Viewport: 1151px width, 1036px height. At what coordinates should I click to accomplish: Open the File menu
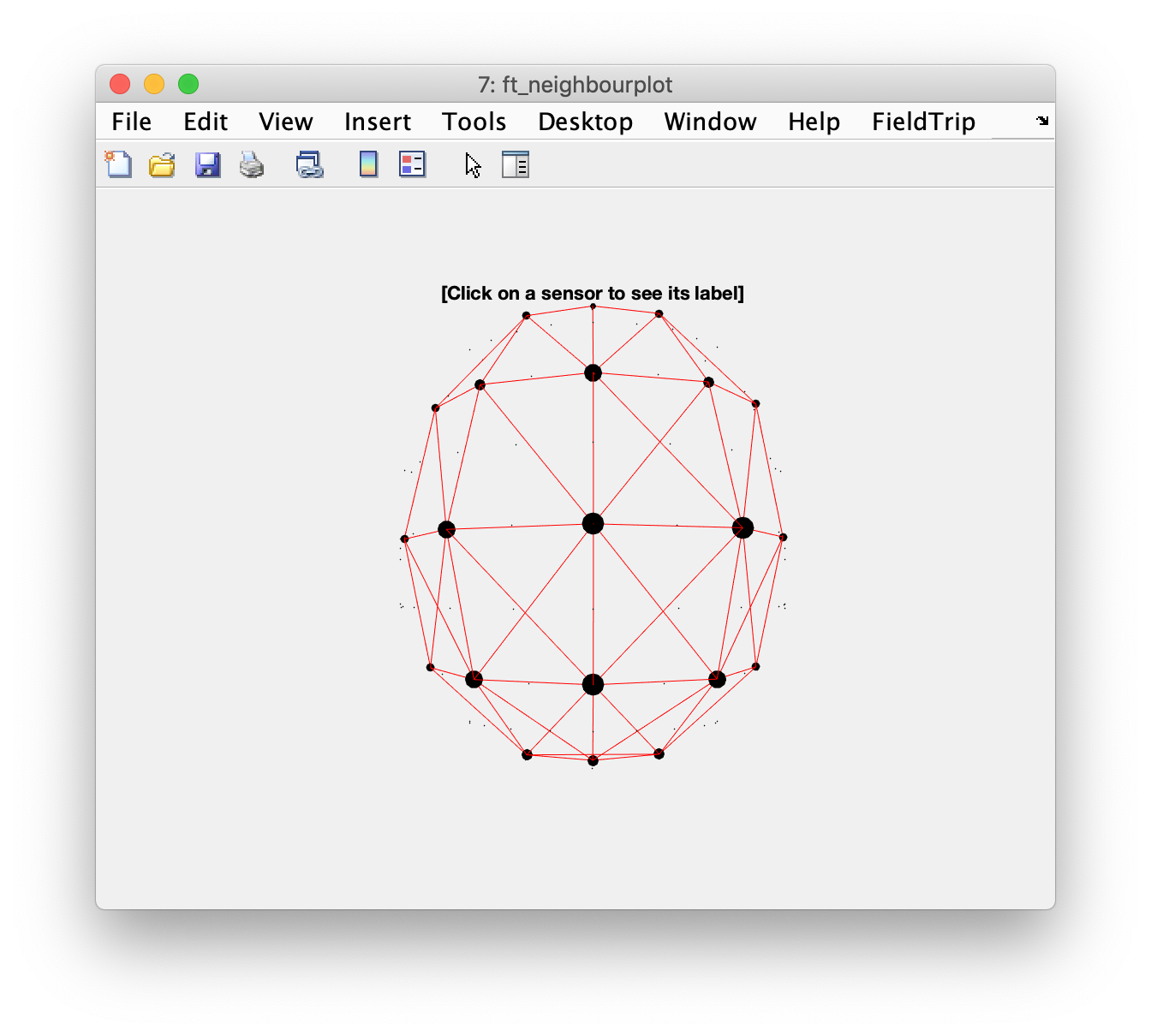pyautogui.click(x=132, y=122)
